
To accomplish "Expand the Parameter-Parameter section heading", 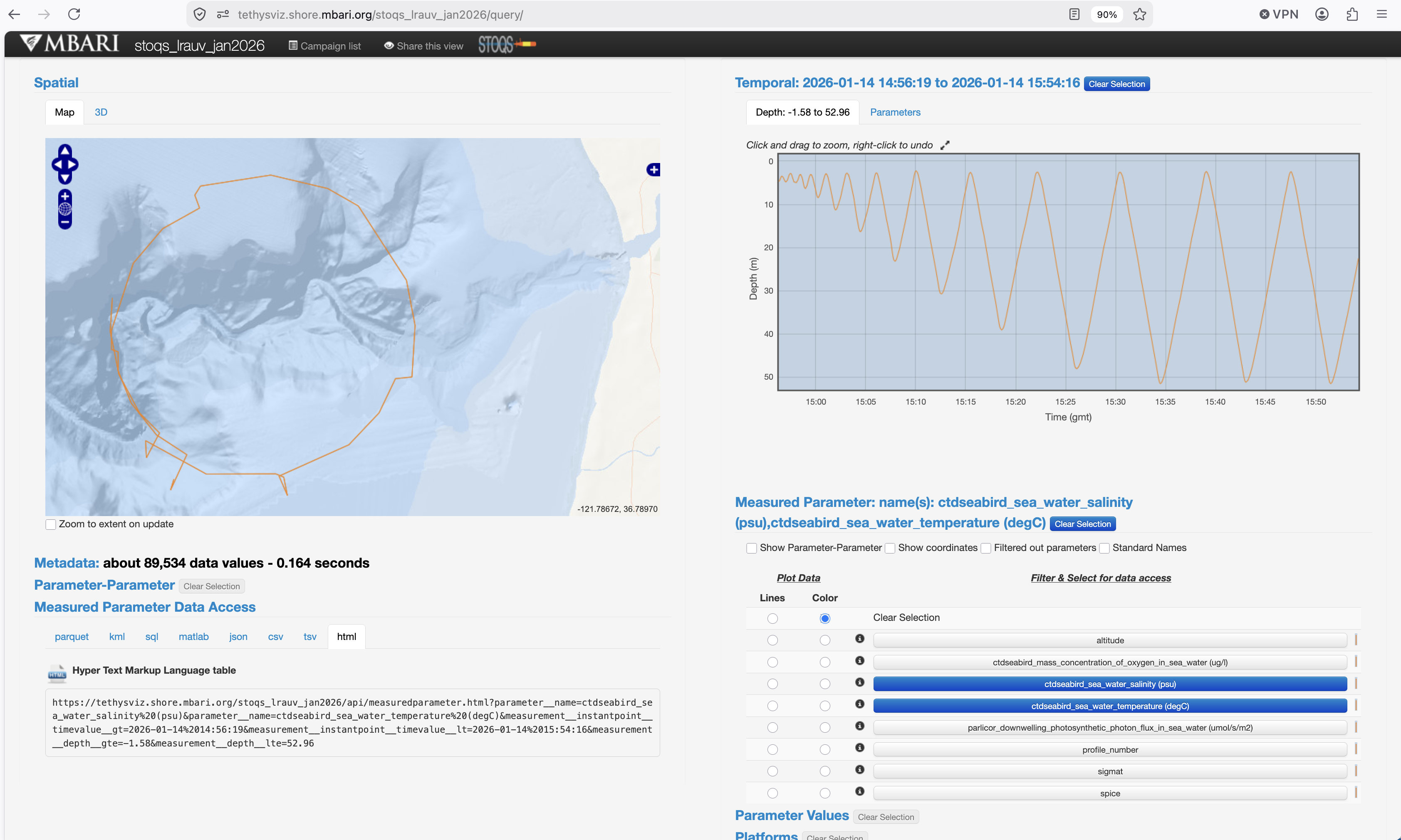I will tap(104, 585).
